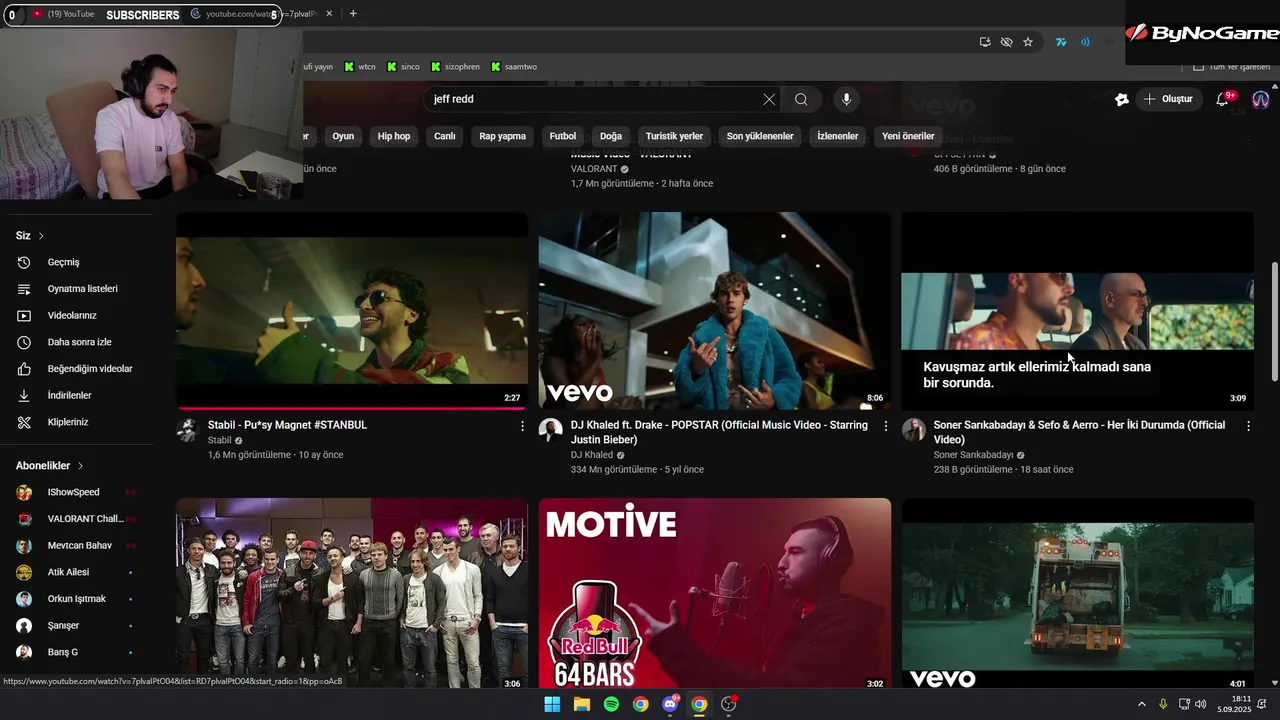
Task: Open a new browser tab with plus
Action: tap(353, 14)
